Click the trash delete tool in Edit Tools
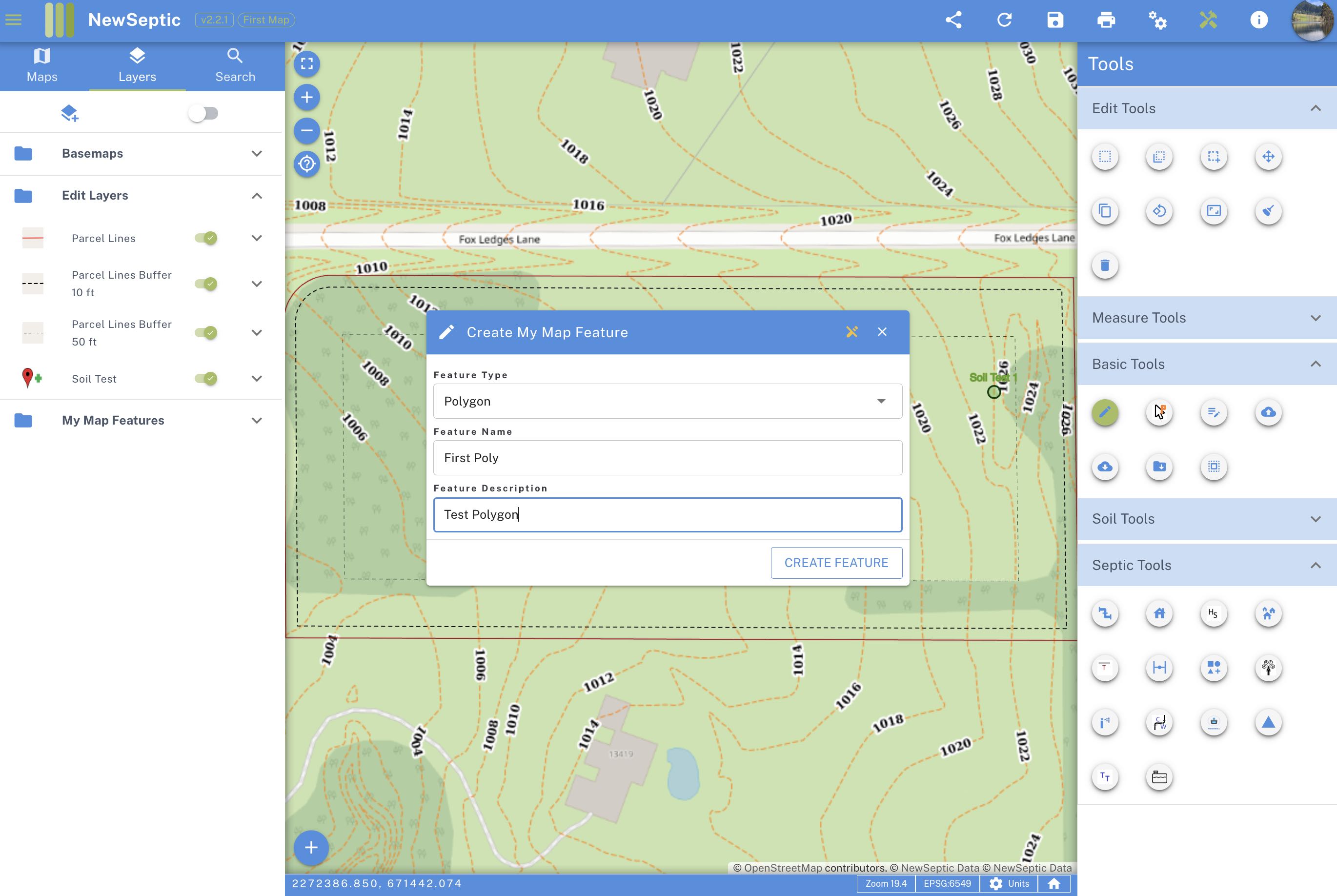The image size is (1337, 896). 1104,265
